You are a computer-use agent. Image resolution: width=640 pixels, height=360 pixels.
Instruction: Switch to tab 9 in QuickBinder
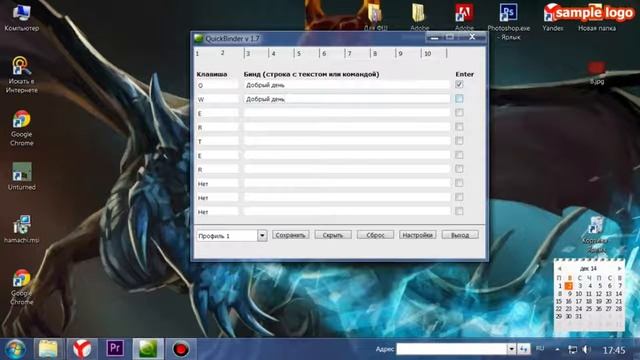click(x=400, y=54)
